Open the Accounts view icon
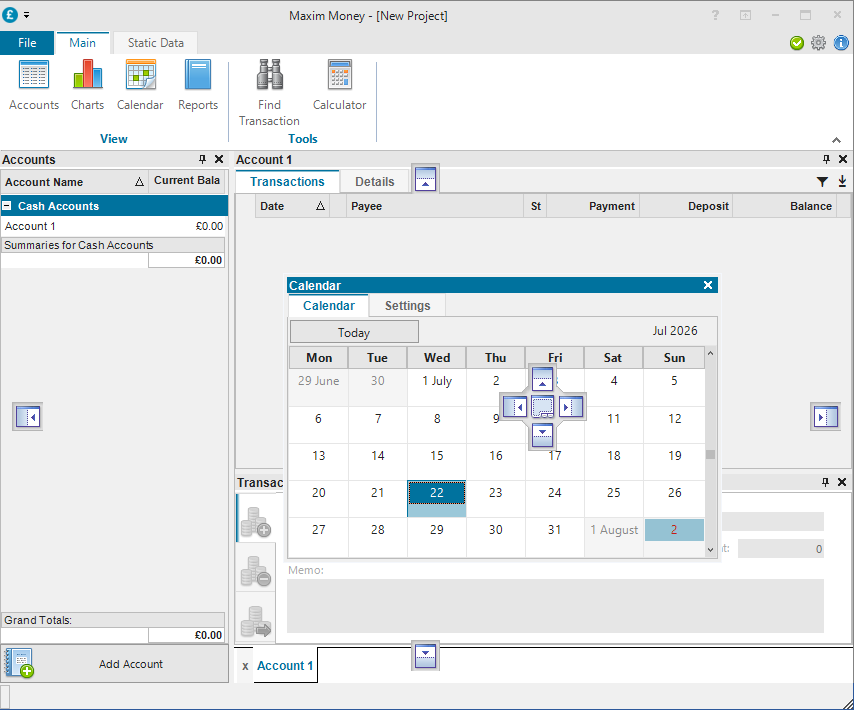854x710 pixels. pos(34,85)
